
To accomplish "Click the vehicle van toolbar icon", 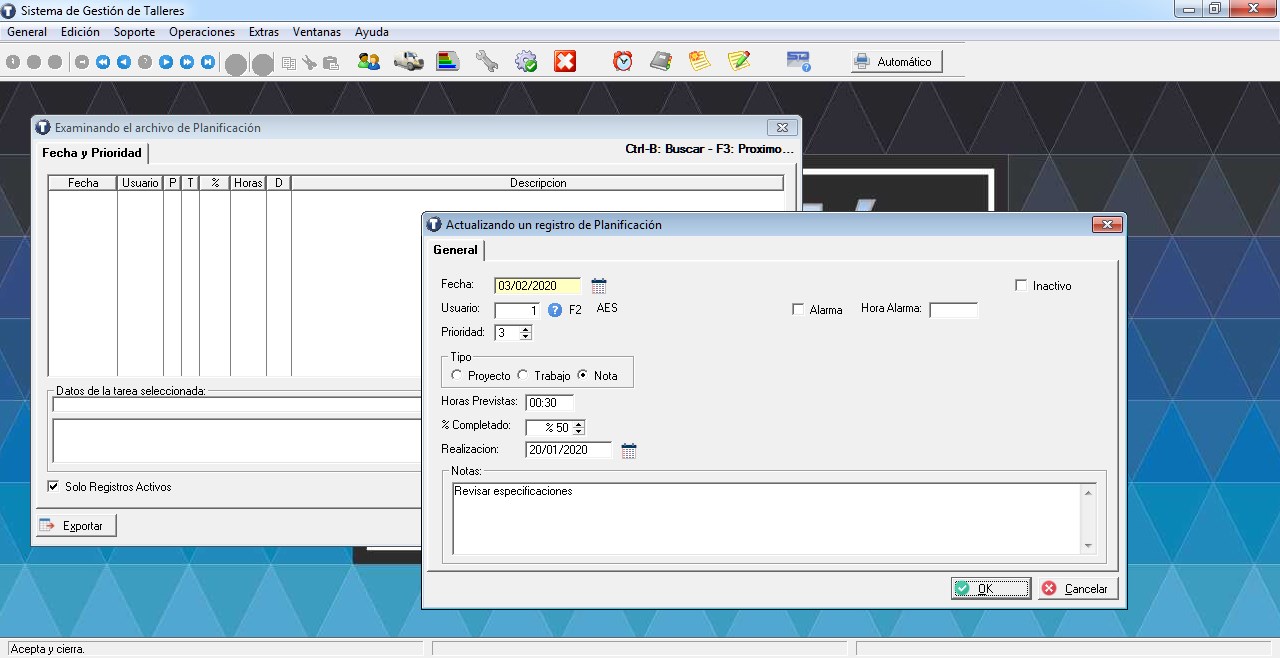I will click(408, 62).
